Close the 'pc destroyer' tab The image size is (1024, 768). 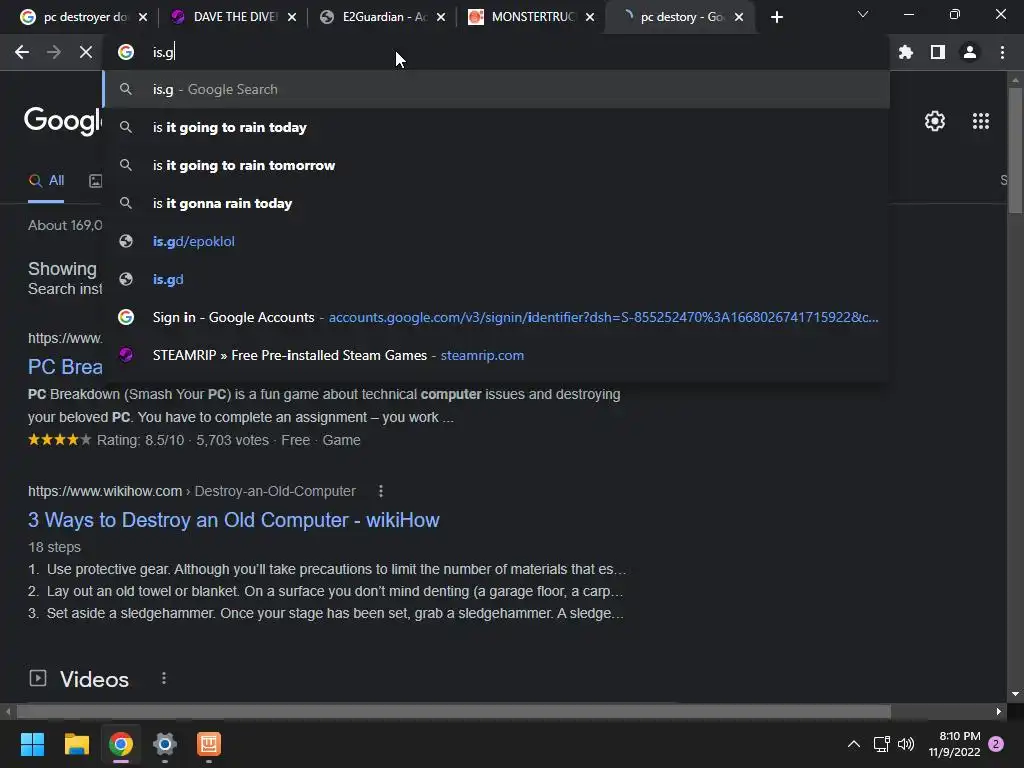coord(143,17)
